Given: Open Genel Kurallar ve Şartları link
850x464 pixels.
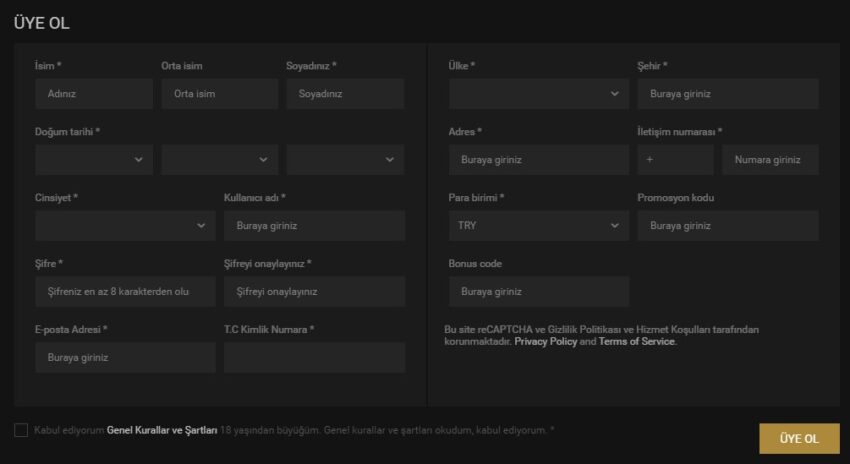Looking at the screenshot, I should [162, 430].
